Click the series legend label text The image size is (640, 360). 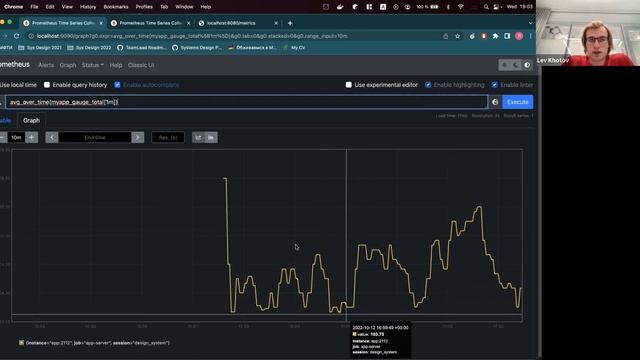98,343
